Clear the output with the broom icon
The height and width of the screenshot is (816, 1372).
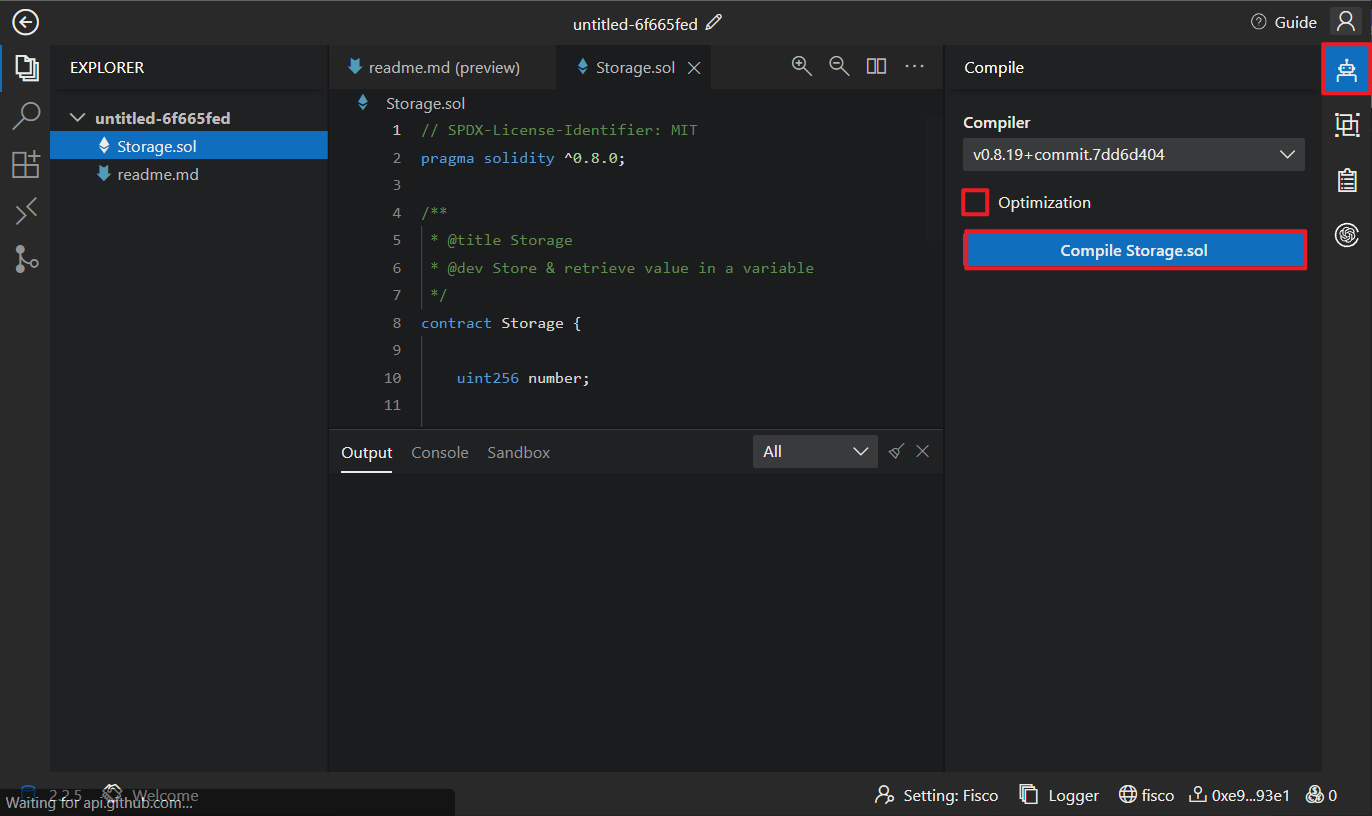click(896, 451)
